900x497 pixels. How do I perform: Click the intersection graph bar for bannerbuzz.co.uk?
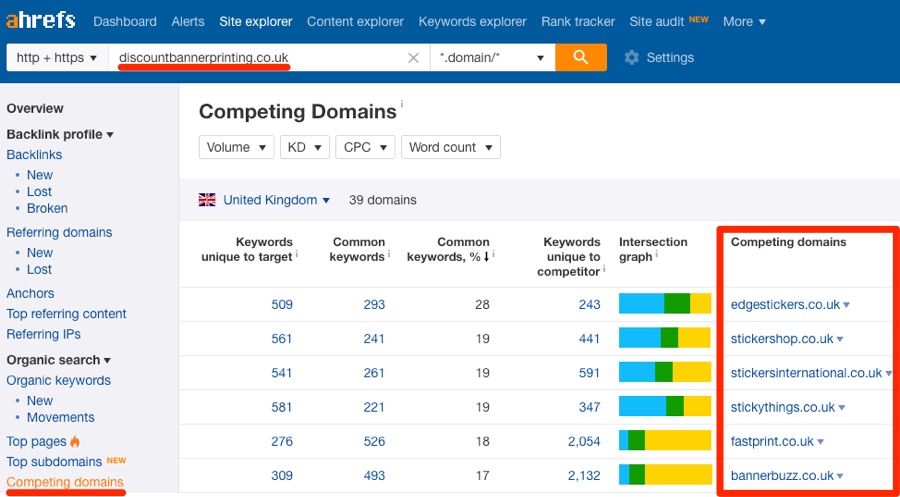click(x=664, y=475)
